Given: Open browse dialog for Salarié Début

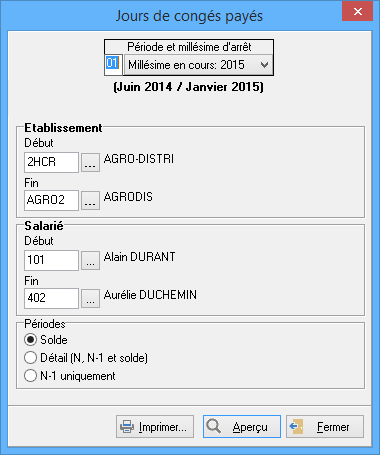Looking at the screenshot, I should pos(90,260).
